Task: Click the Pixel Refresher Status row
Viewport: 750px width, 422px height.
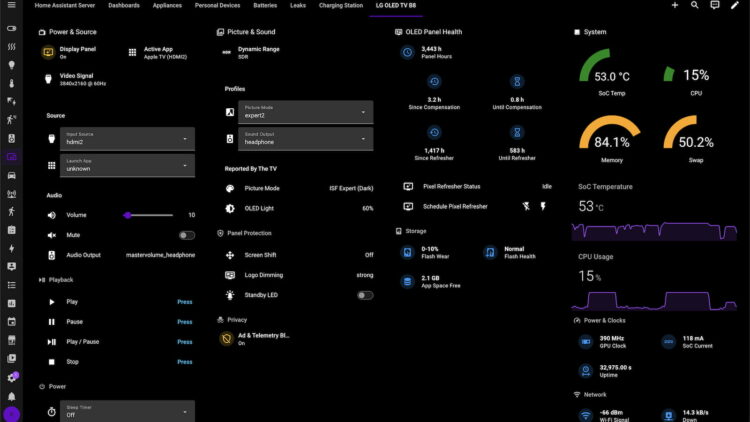Action: coord(477,187)
